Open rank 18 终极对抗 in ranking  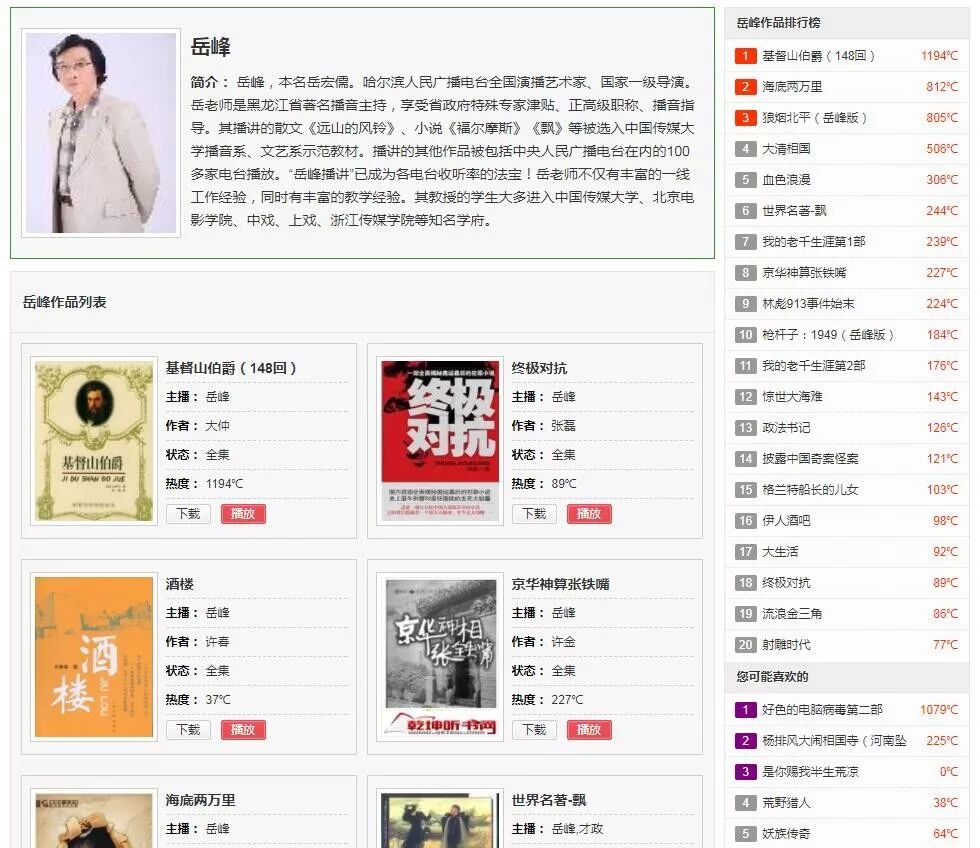pyautogui.click(x=786, y=583)
